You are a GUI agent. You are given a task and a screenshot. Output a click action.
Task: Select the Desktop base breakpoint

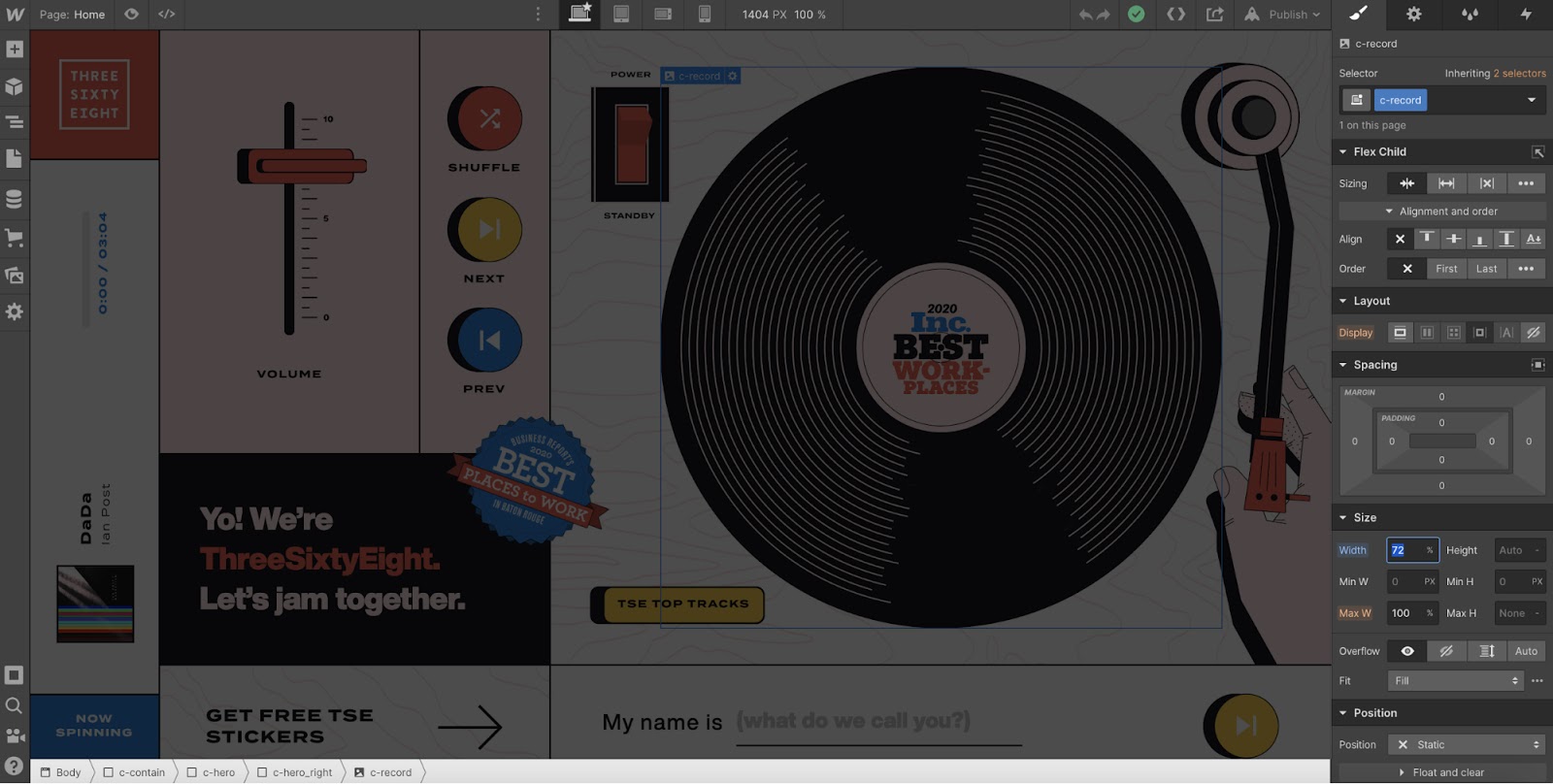[579, 14]
